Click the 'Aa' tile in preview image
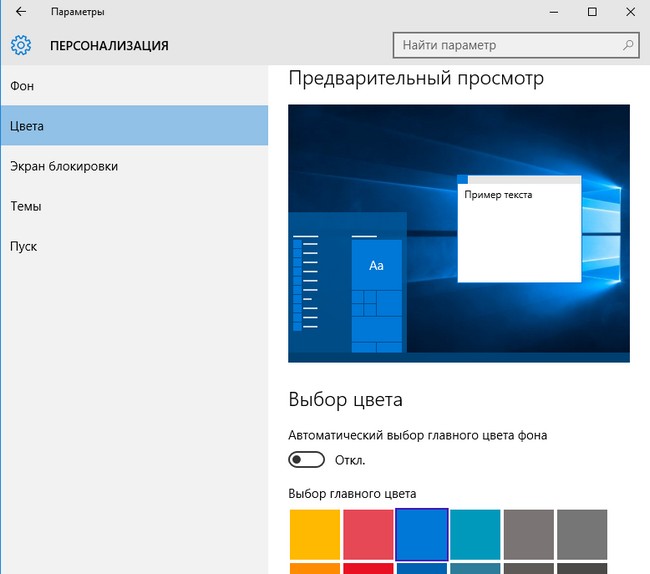This screenshot has width=650, height=574. tap(377, 265)
